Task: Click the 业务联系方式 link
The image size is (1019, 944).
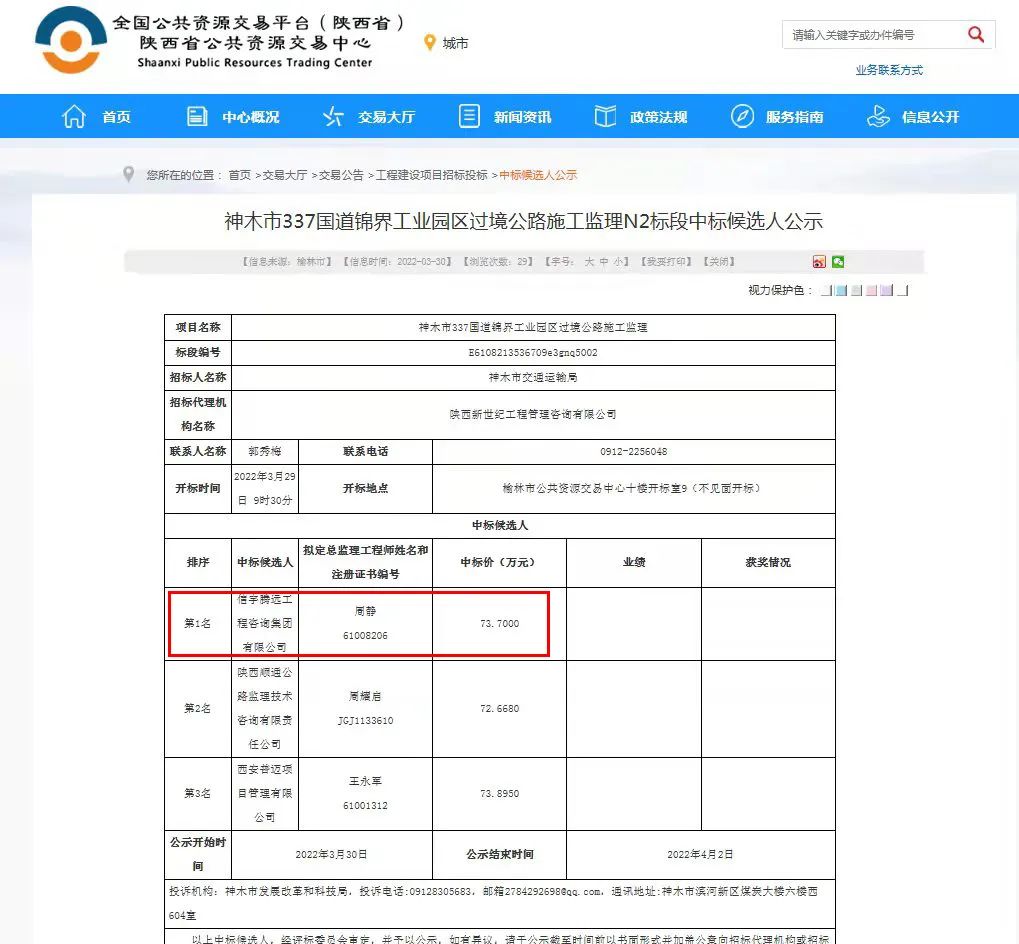Action: coord(888,70)
